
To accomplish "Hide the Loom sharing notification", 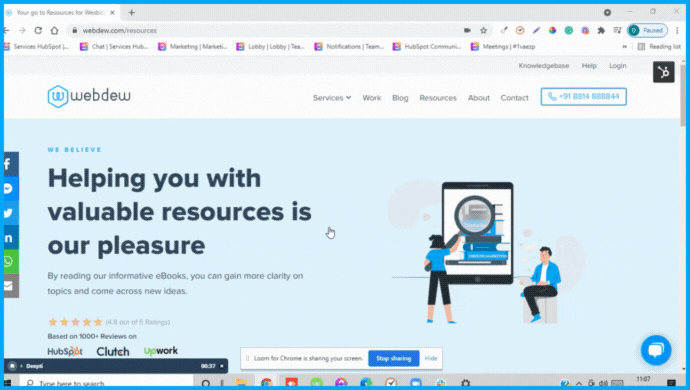I will coord(431,358).
